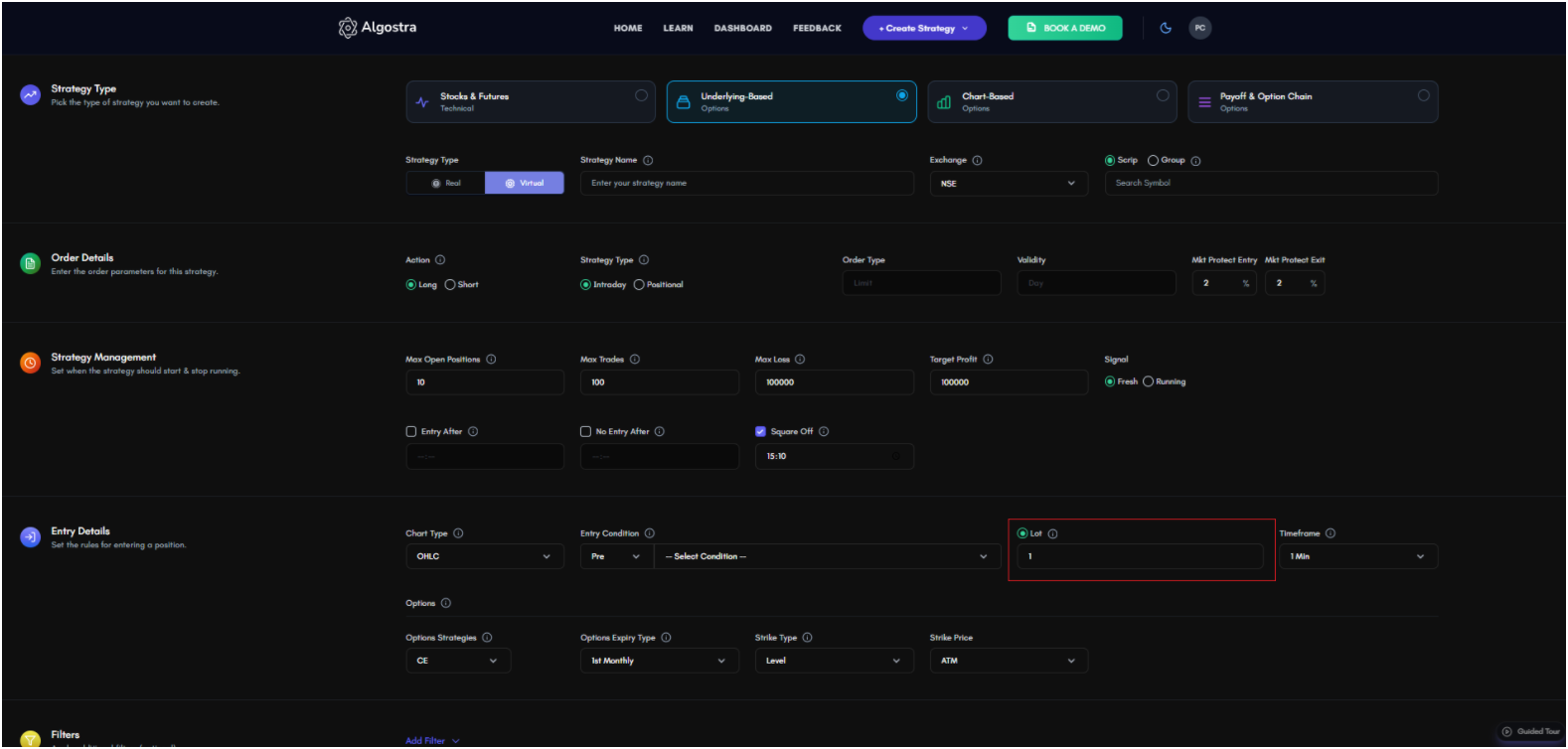The width and height of the screenshot is (1568, 749).
Task: Click Entry After info icon
Action: tap(473, 431)
